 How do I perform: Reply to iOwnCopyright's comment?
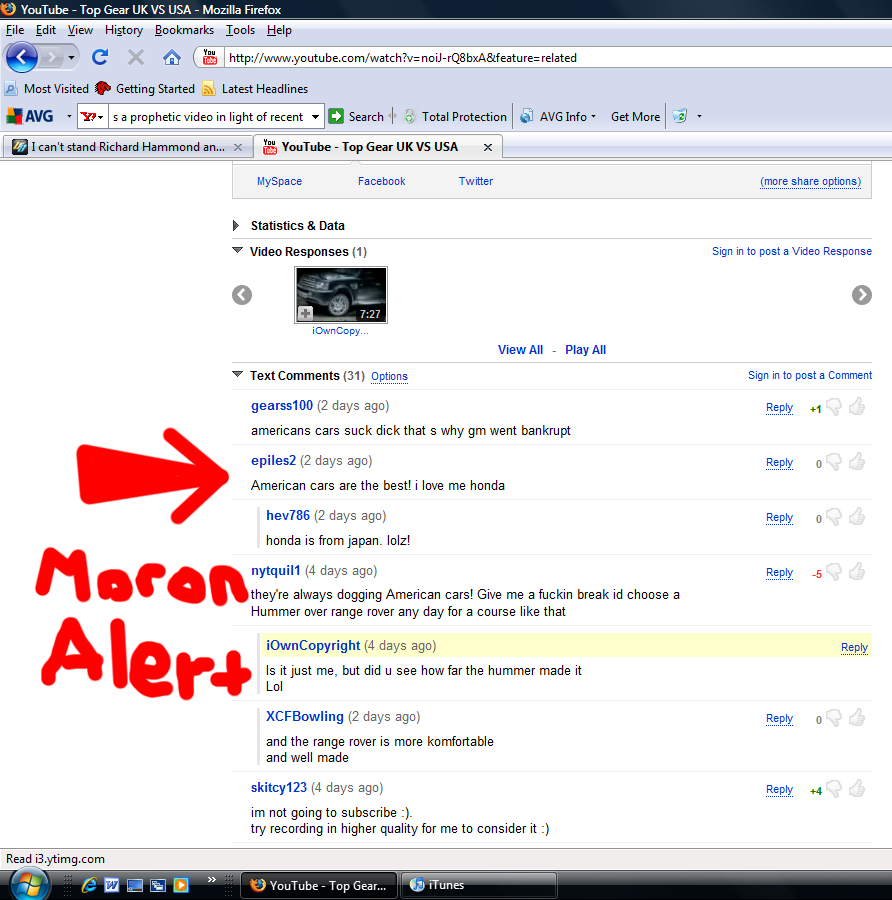[x=854, y=647]
